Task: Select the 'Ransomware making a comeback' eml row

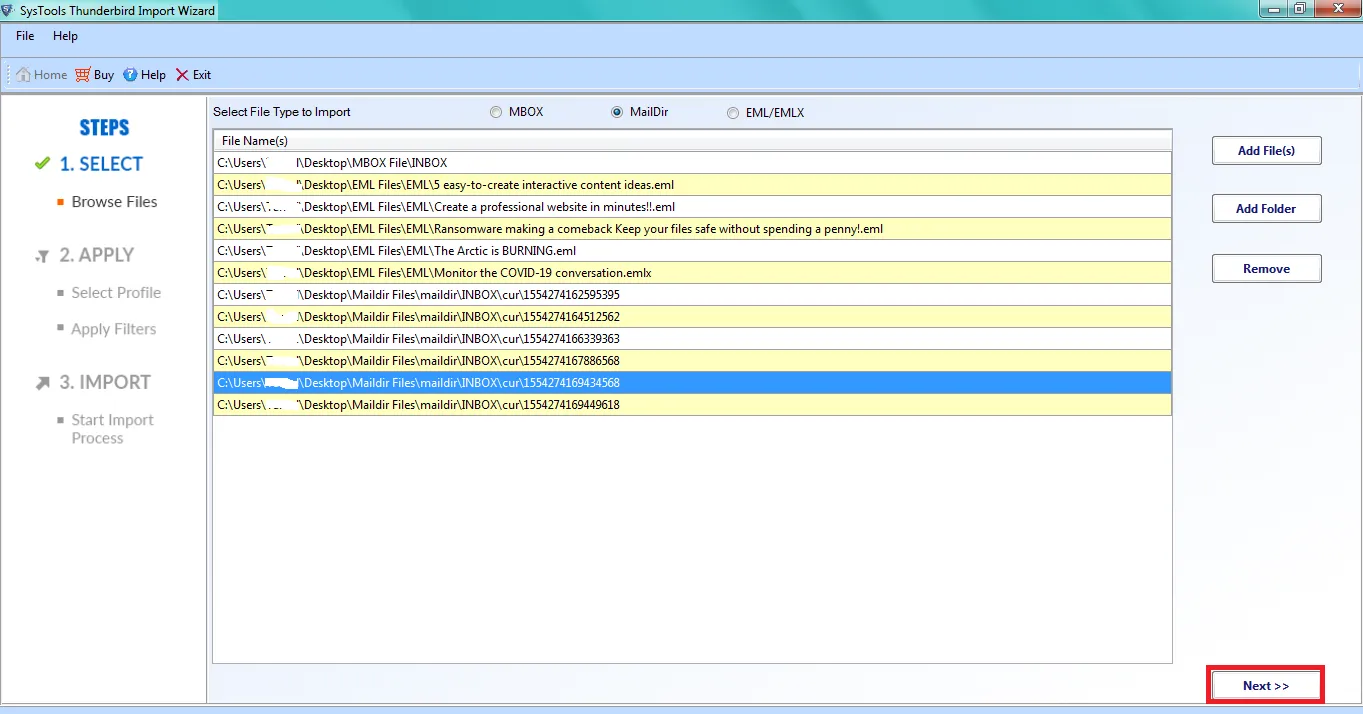Action: [x=692, y=229]
